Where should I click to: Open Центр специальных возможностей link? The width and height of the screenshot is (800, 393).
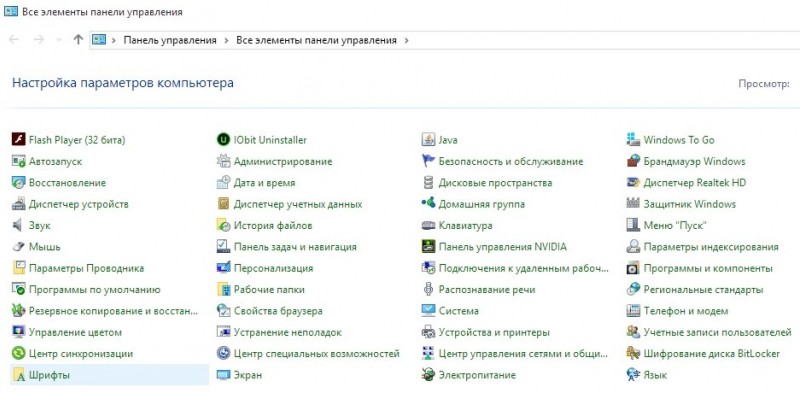(316, 354)
